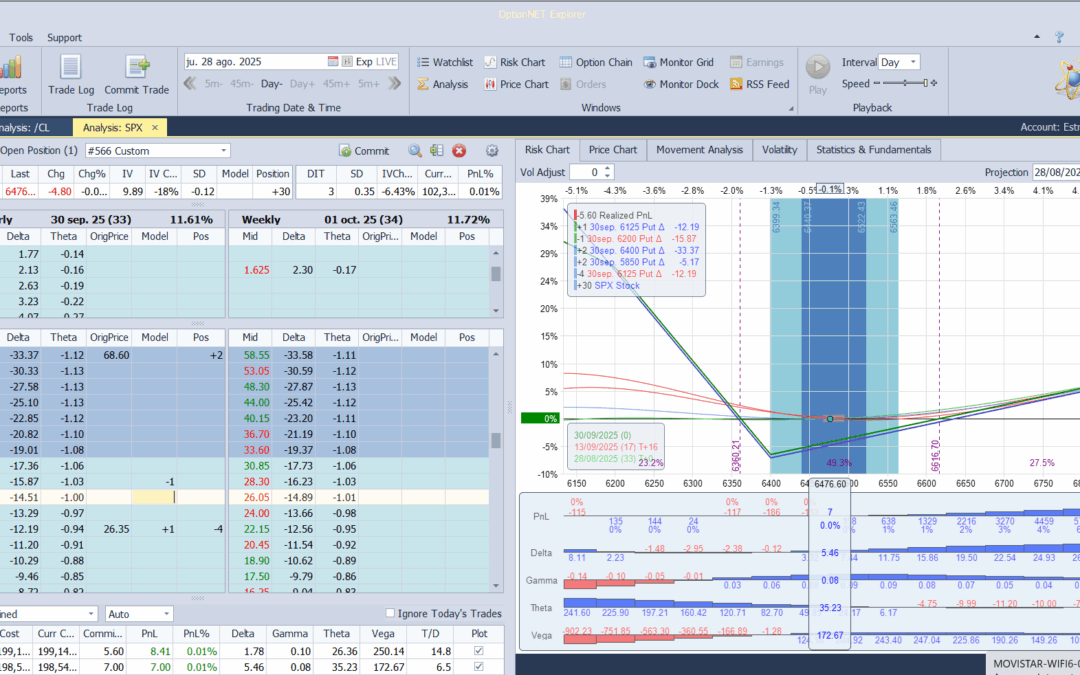
Task: Click the magnifier search icon beside Commit
Action: [x=414, y=151]
